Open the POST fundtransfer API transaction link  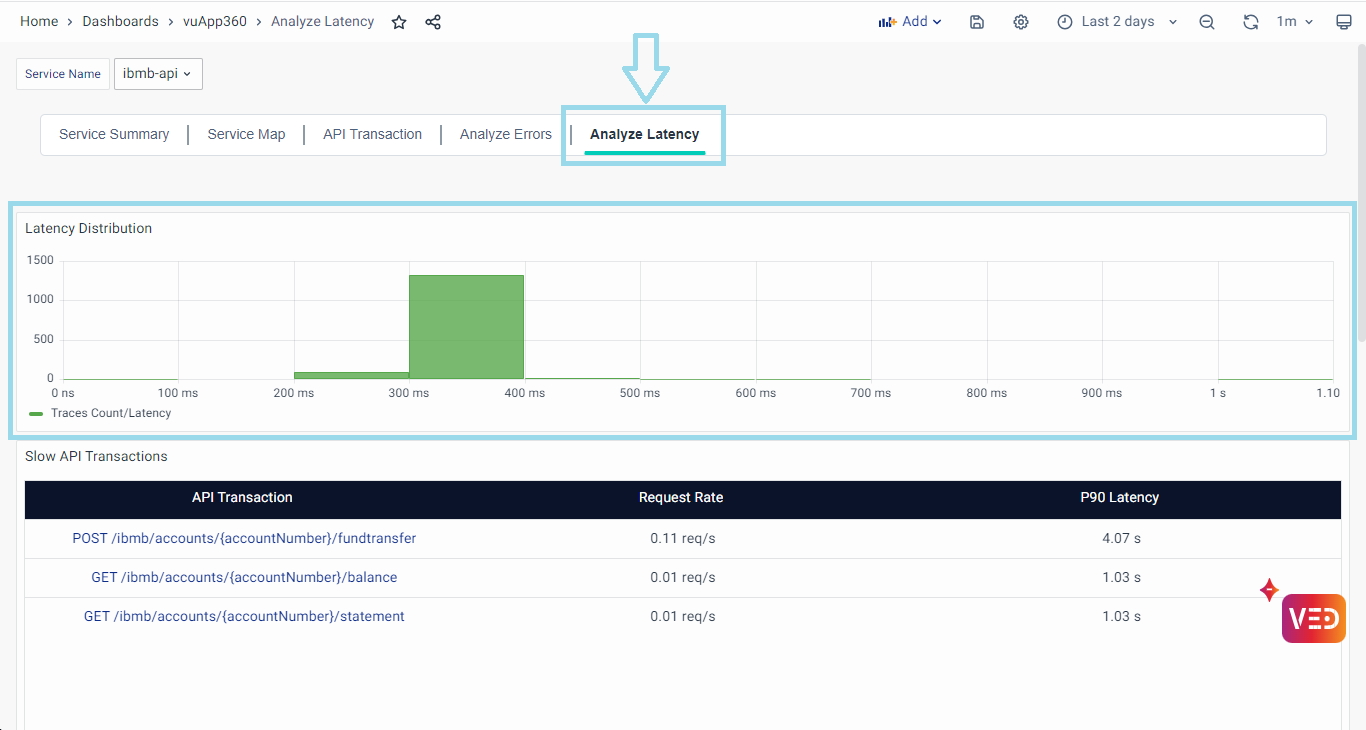pyautogui.click(x=244, y=538)
